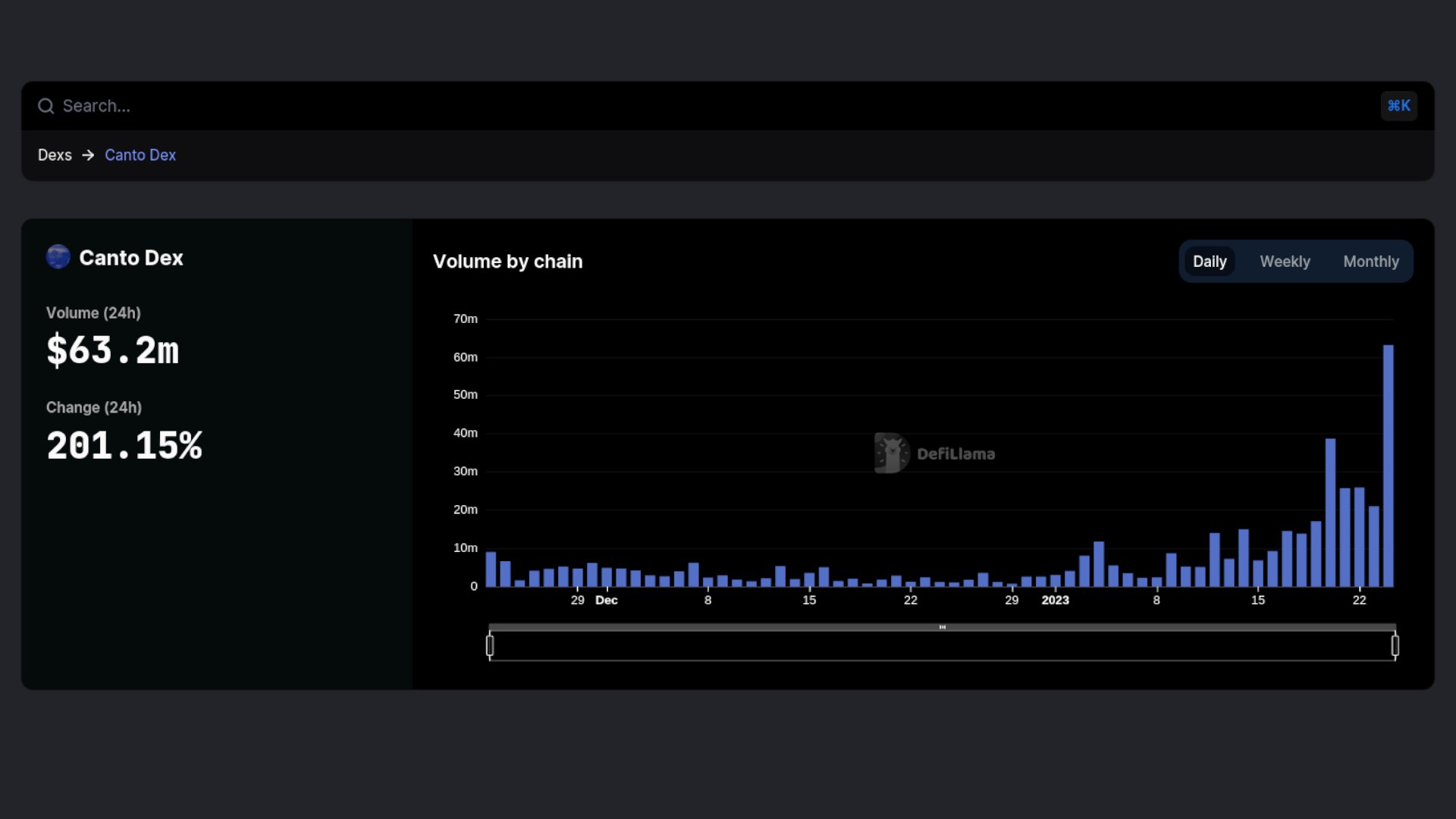Open the Canto Dex breadcrumb link
Screen dimensions: 1456x819
[140, 155]
